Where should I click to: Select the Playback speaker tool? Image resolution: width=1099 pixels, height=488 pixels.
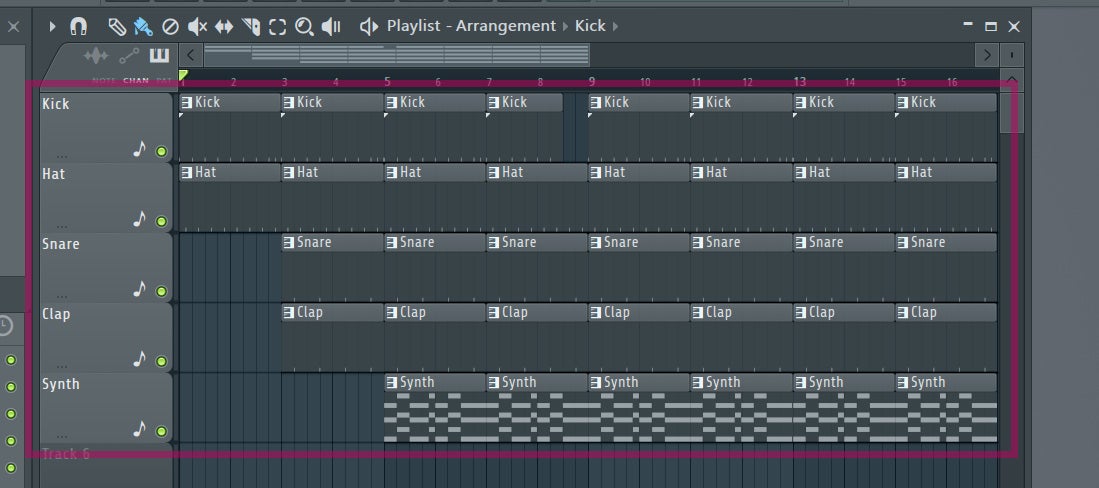(x=331, y=27)
